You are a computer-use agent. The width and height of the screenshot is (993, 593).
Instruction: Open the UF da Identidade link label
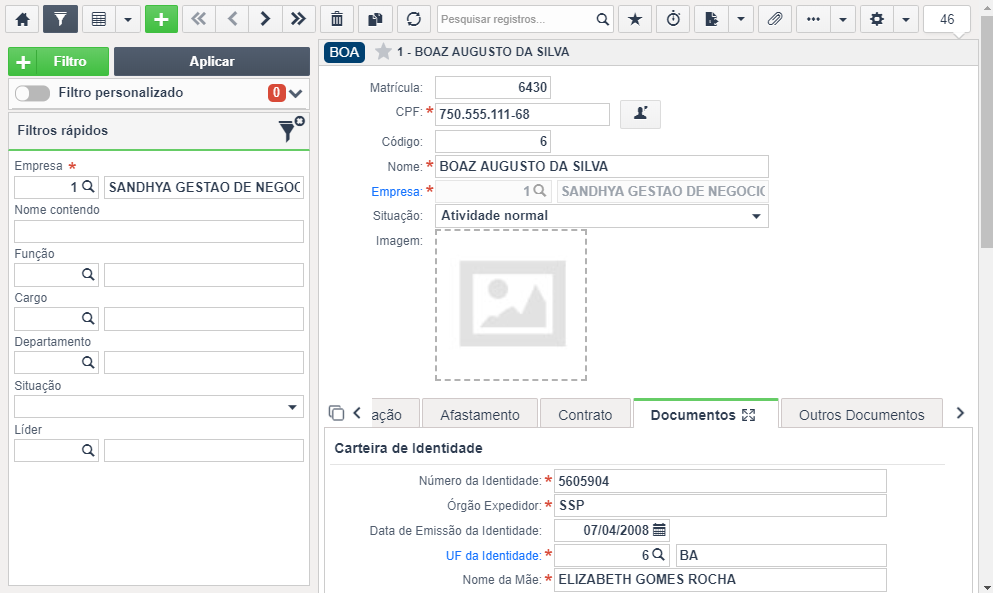tap(493, 556)
